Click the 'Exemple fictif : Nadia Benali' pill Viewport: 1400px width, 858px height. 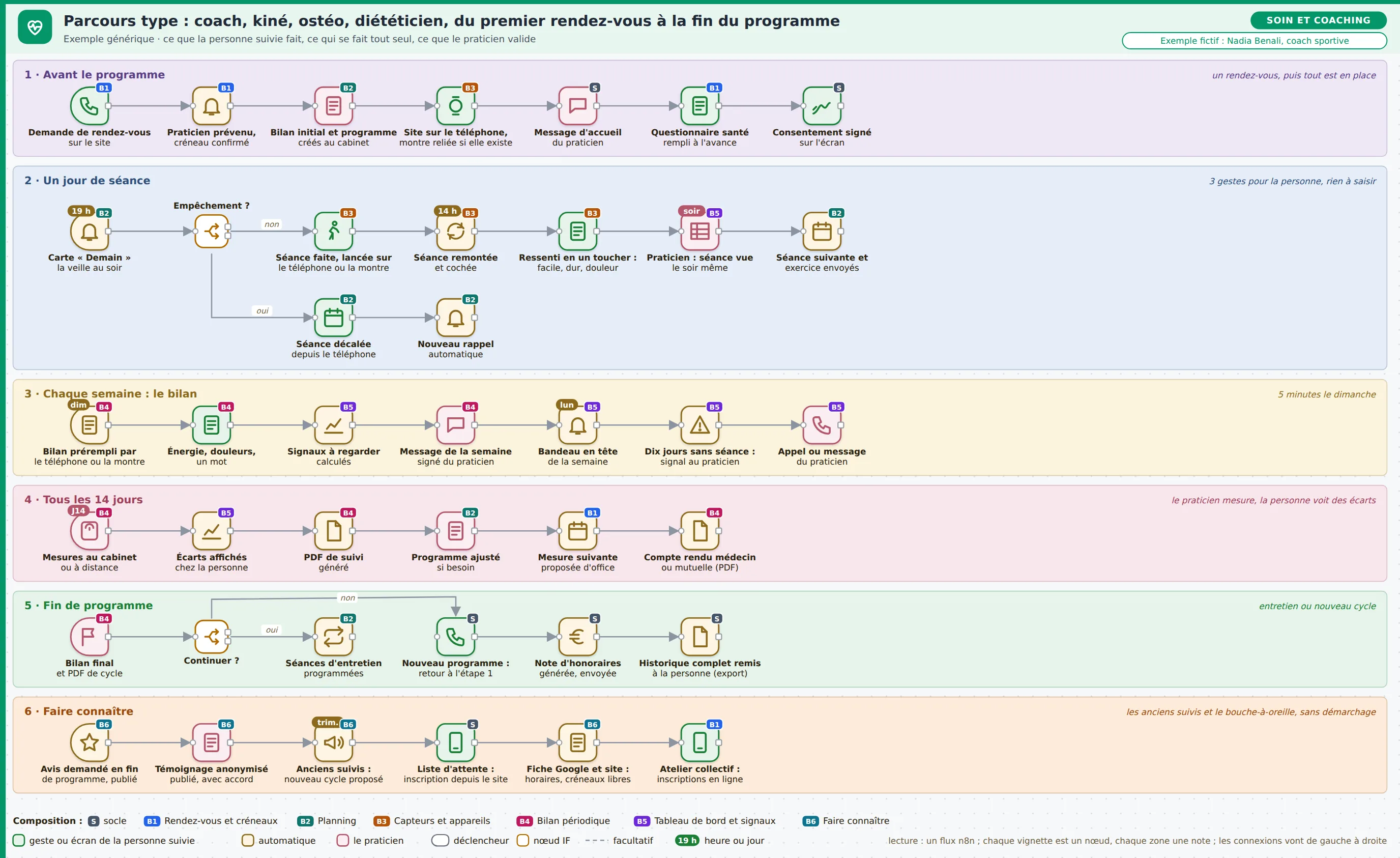pyautogui.click(x=1254, y=40)
